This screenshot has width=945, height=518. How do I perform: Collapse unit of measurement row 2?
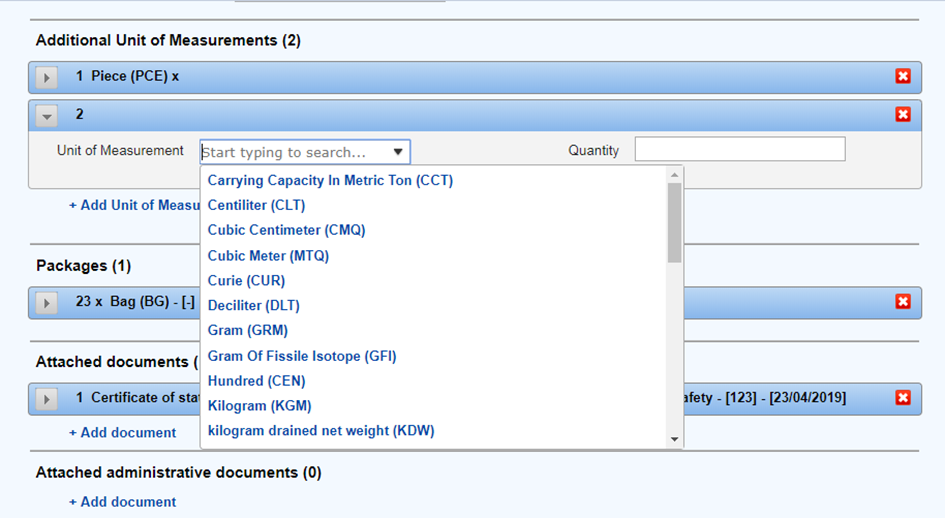tap(47, 115)
